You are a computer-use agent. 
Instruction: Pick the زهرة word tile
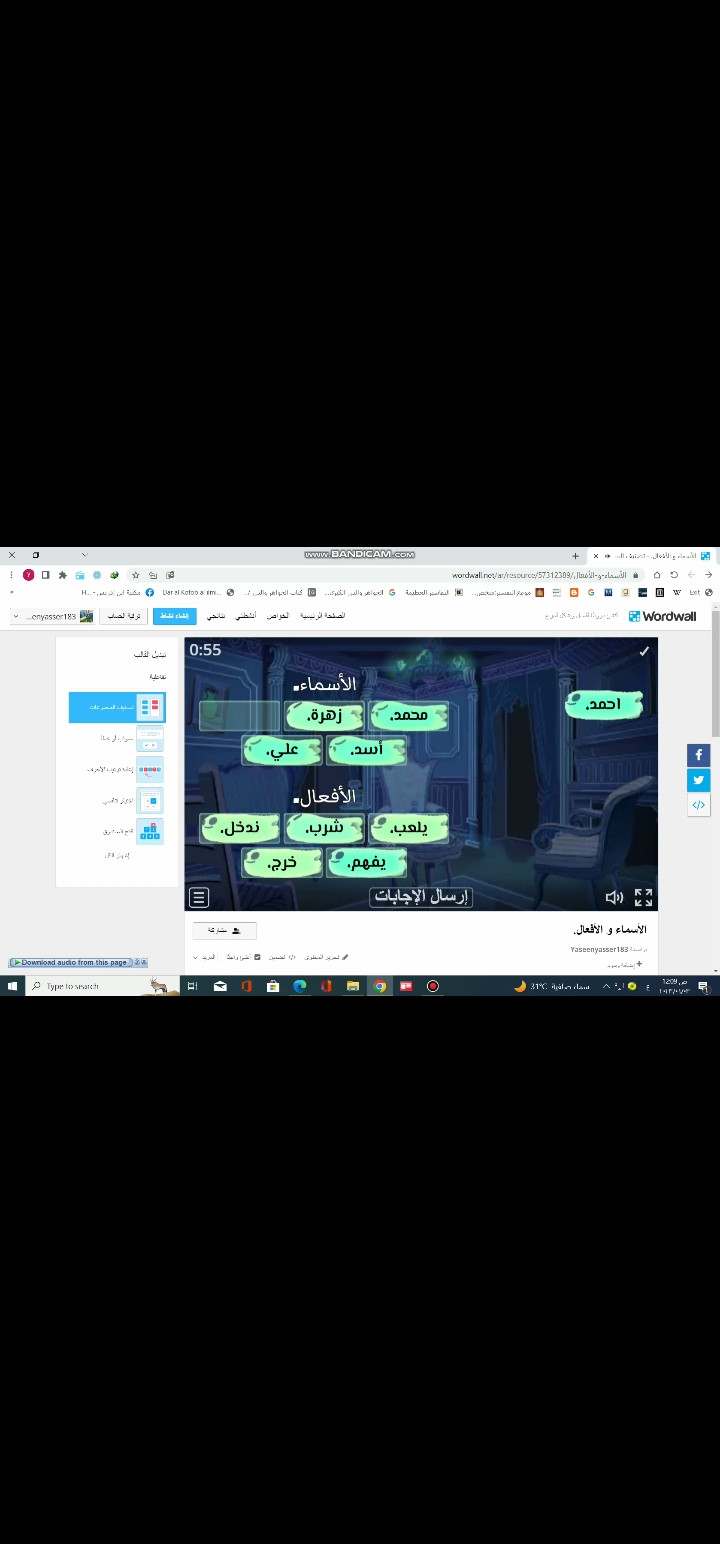pyautogui.click(x=324, y=715)
